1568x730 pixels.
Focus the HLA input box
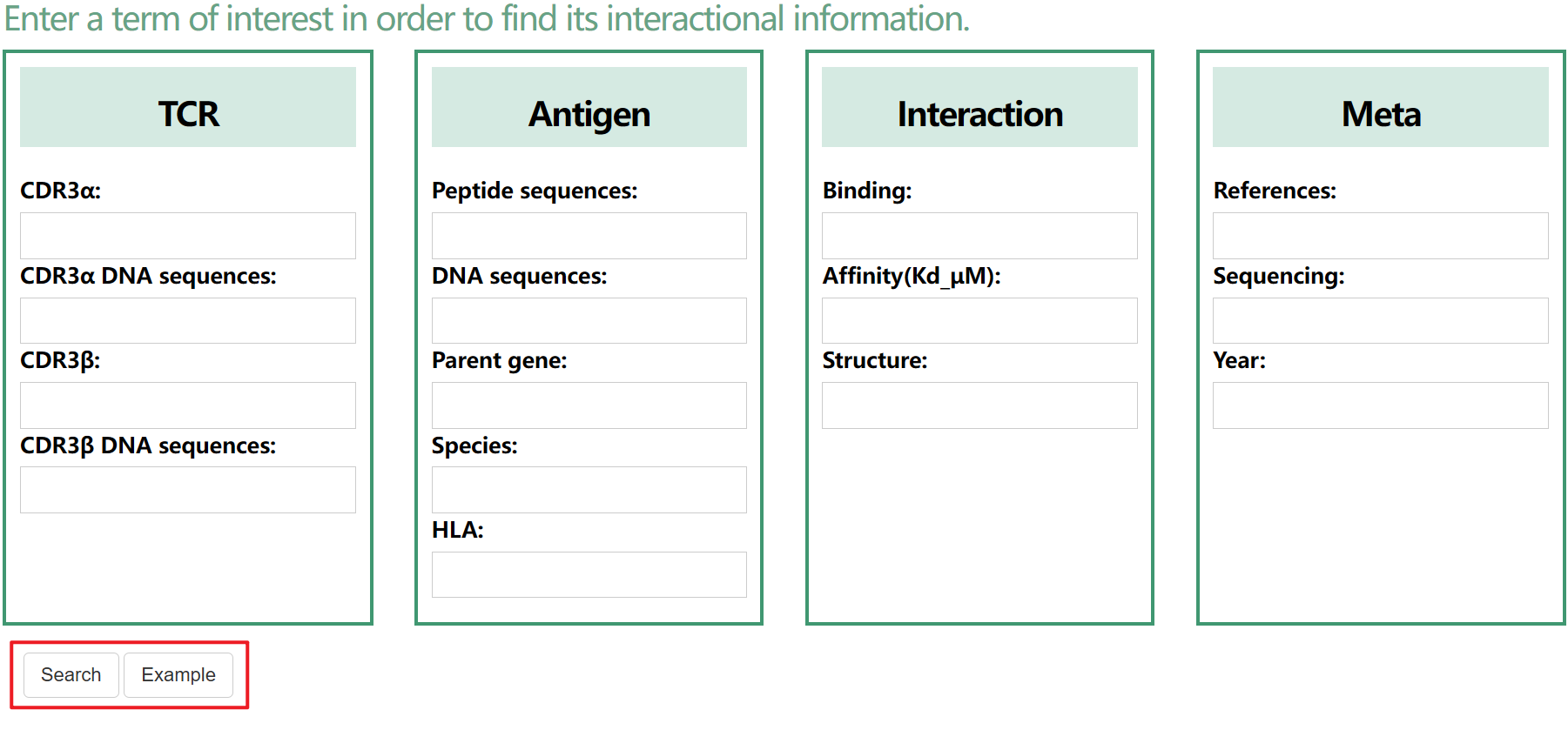(x=589, y=574)
